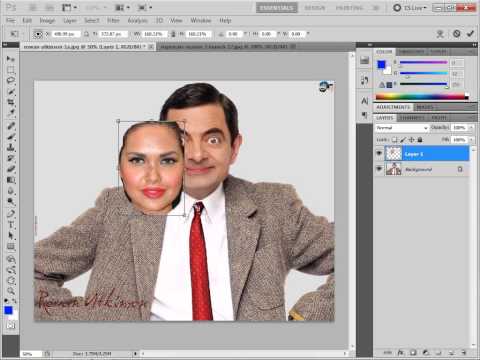Select the Essentials workspace button
Image resolution: width=480 pixels, height=360 pixels.
tap(277, 8)
